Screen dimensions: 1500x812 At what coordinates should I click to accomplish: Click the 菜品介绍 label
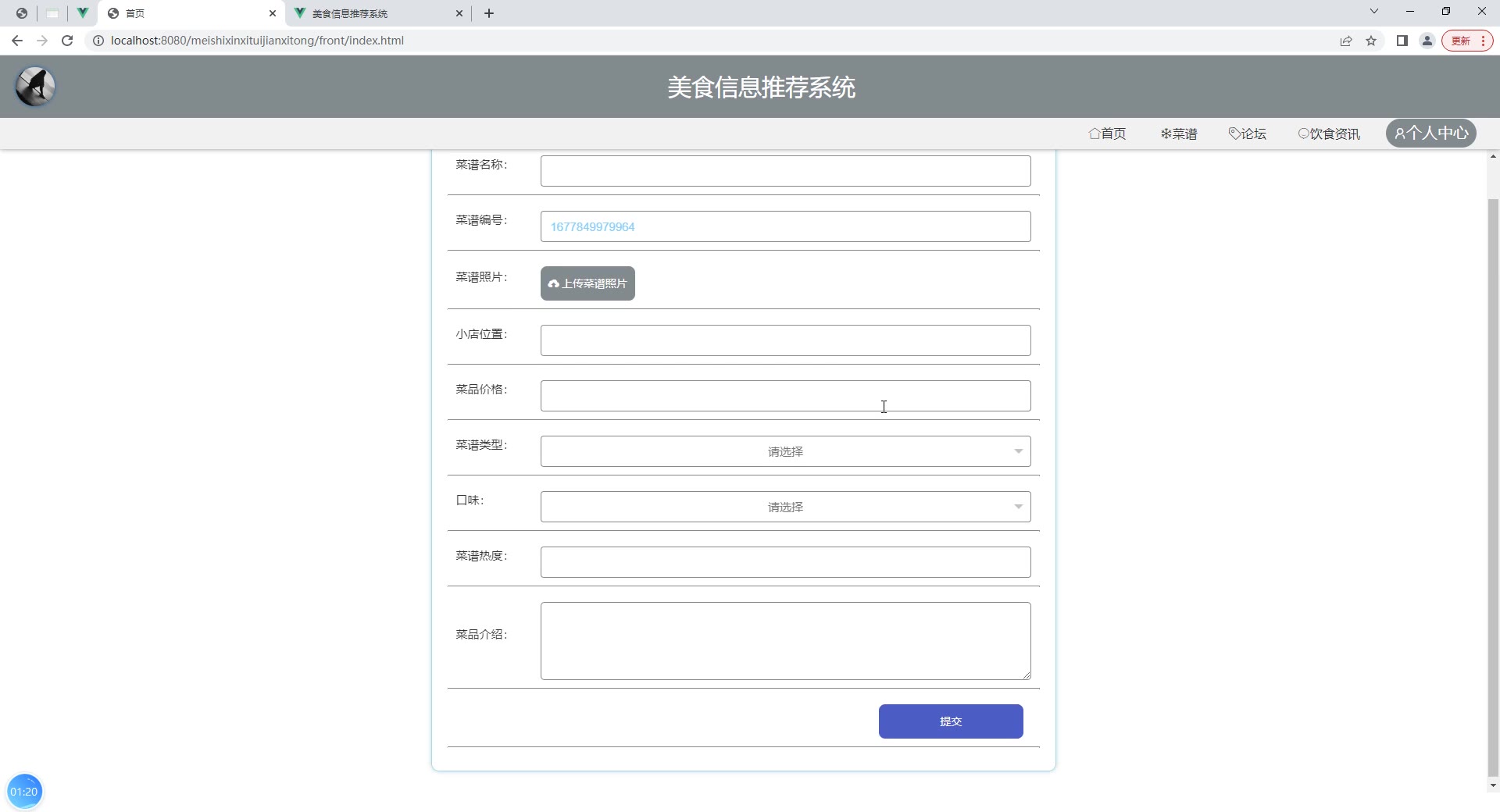point(482,635)
